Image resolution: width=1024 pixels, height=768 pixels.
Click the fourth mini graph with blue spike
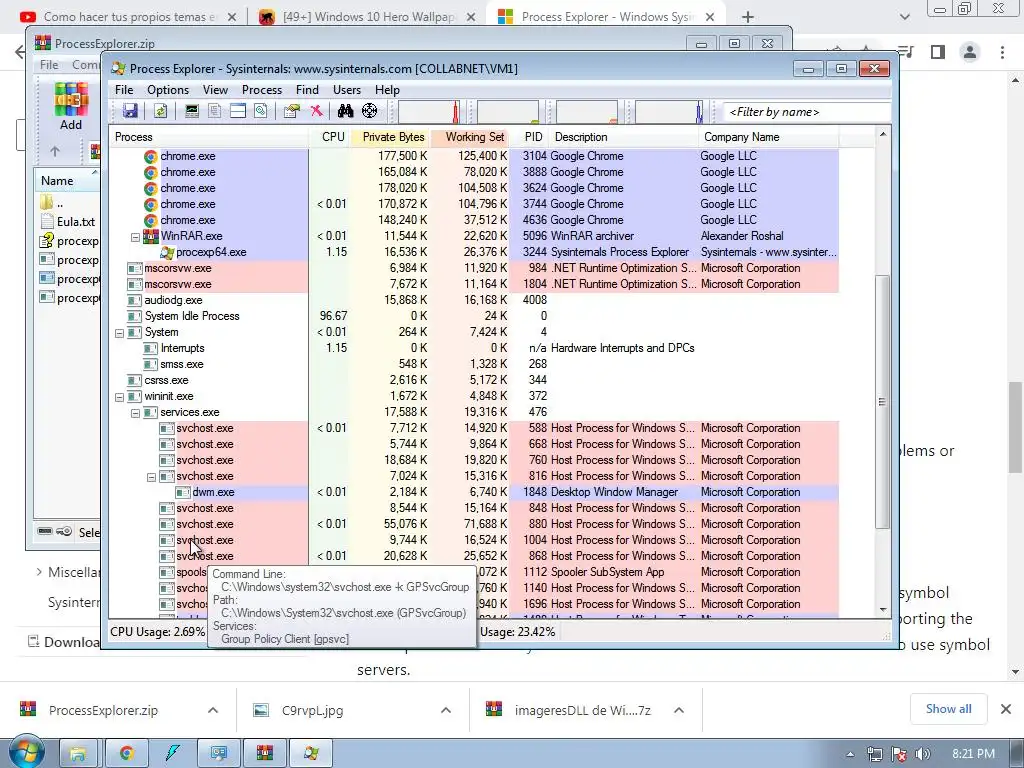[x=669, y=112]
